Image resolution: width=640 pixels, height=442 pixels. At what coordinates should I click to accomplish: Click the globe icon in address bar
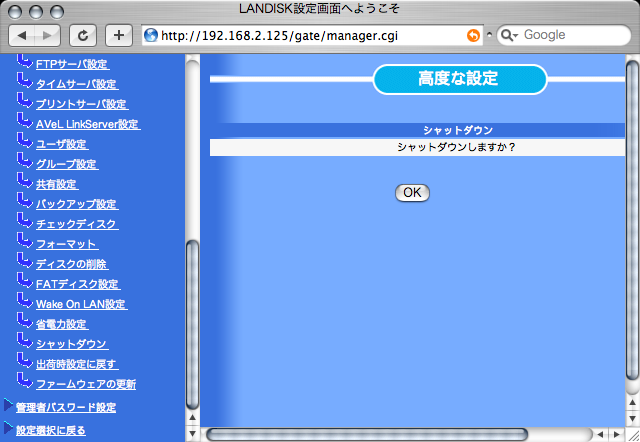tap(151, 36)
